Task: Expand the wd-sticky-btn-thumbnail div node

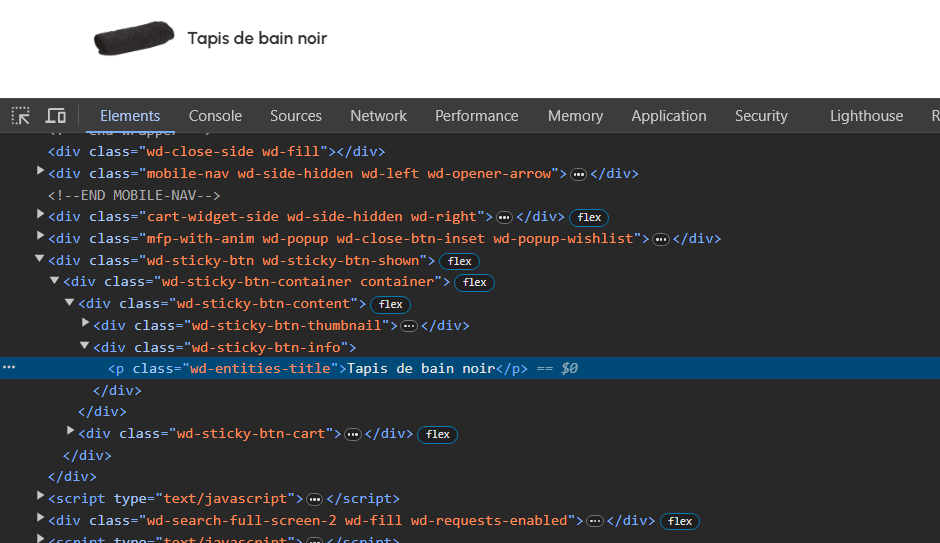Action: [x=85, y=323]
